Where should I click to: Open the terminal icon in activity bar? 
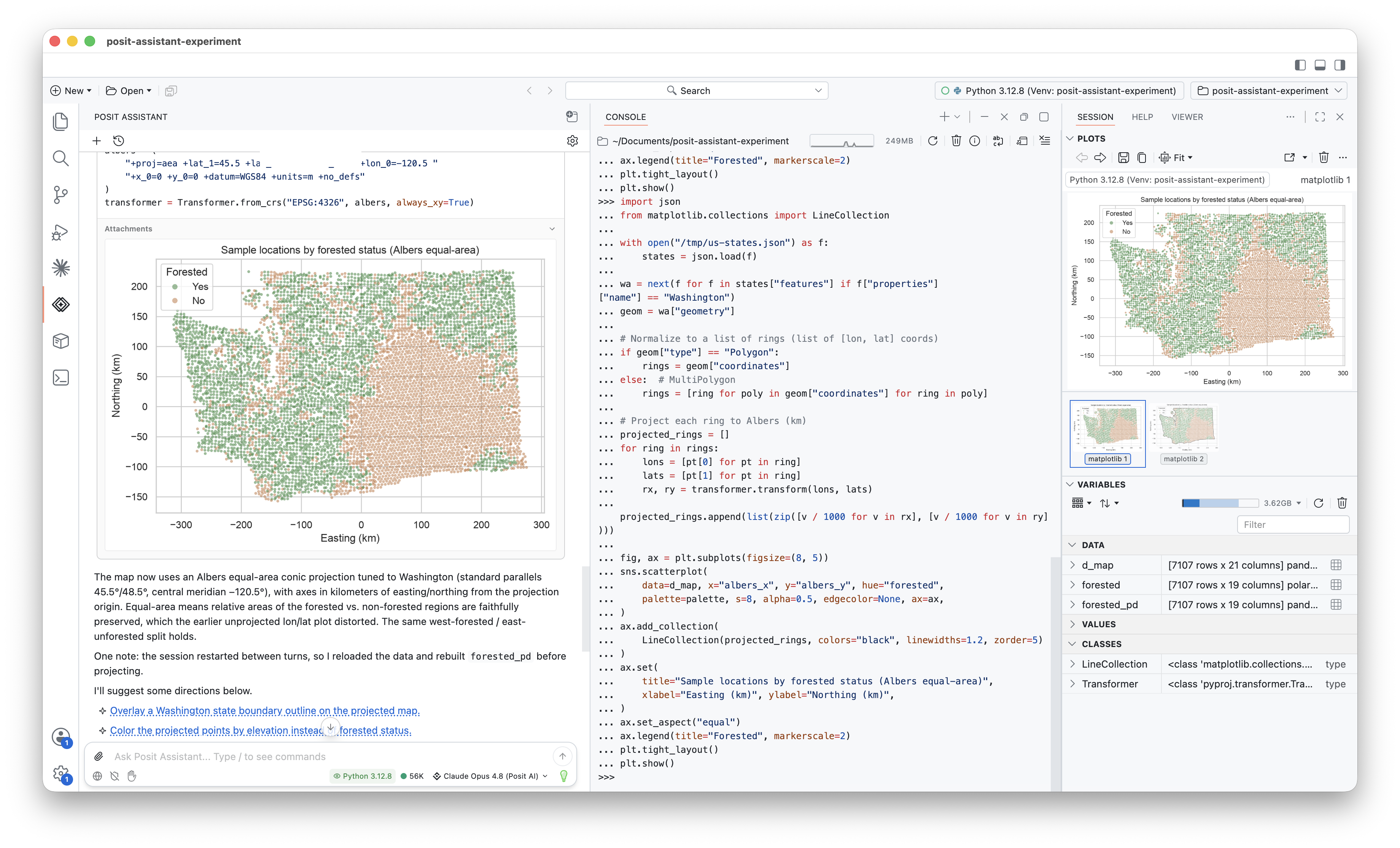click(61, 378)
